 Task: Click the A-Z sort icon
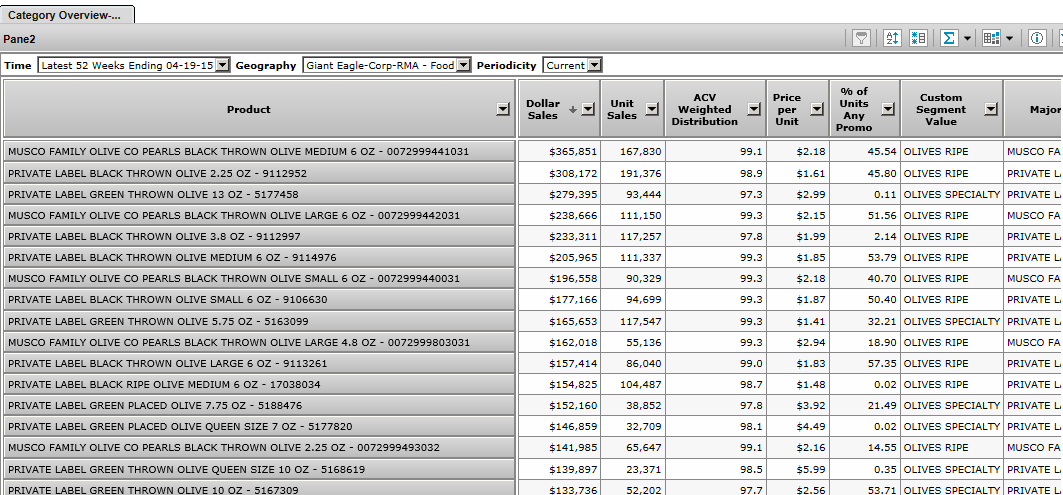pyautogui.click(x=893, y=38)
